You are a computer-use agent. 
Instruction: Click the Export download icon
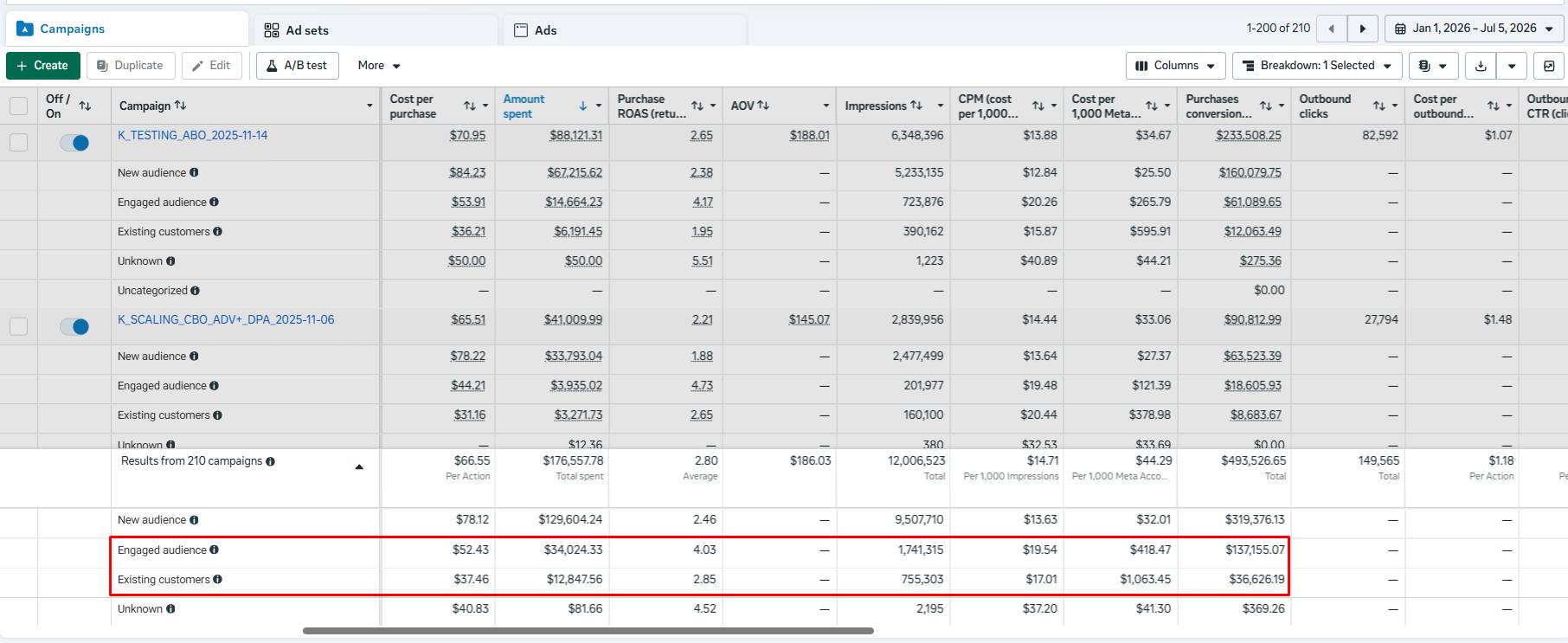pos(1481,66)
